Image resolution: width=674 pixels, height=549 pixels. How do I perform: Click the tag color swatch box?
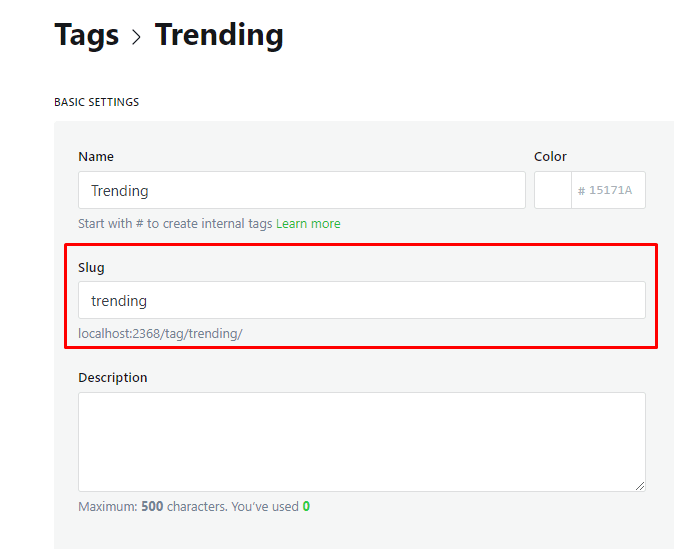click(x=553, y=190)
